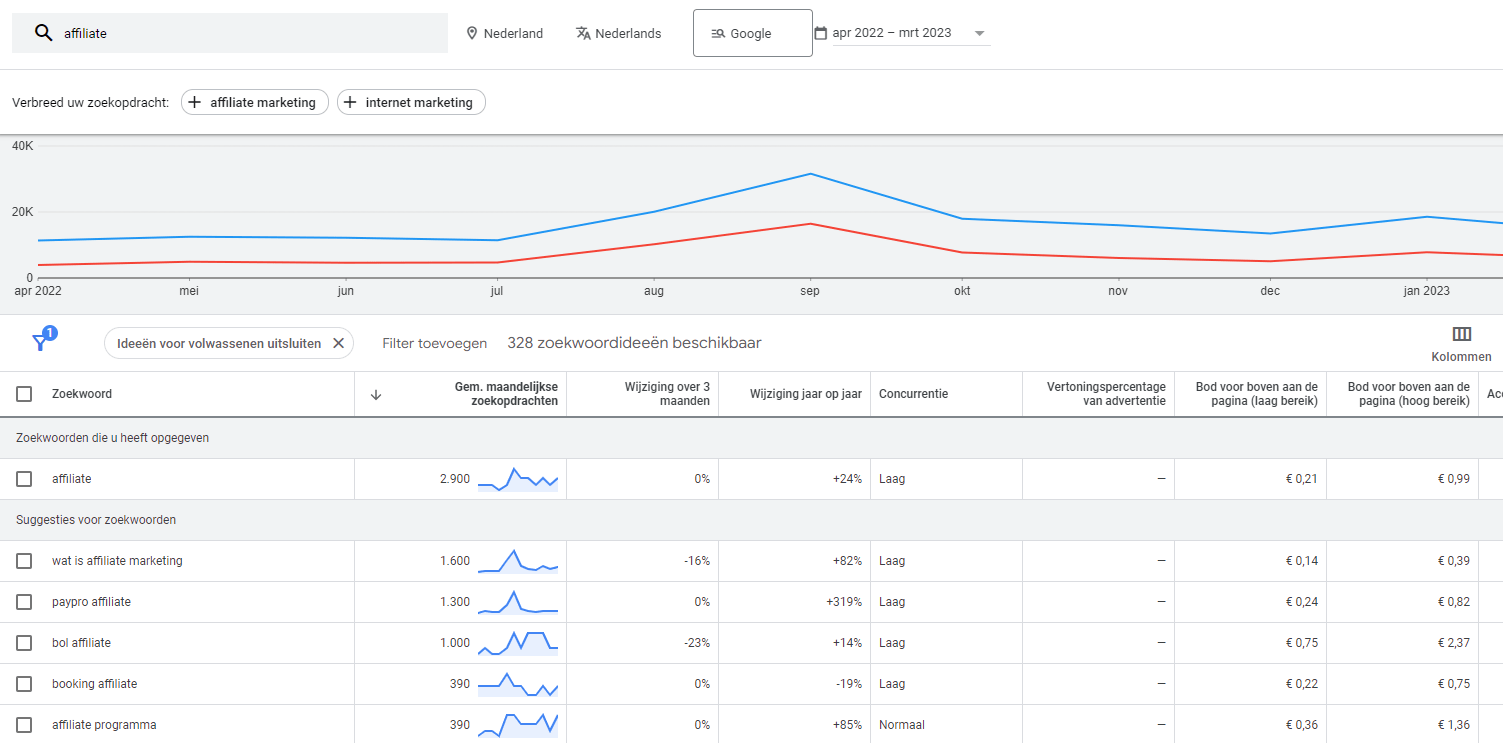This screenshot has height=743, width=1503.
Task: Open the Kolommen column settings icon
Action: coord(1461,334)
